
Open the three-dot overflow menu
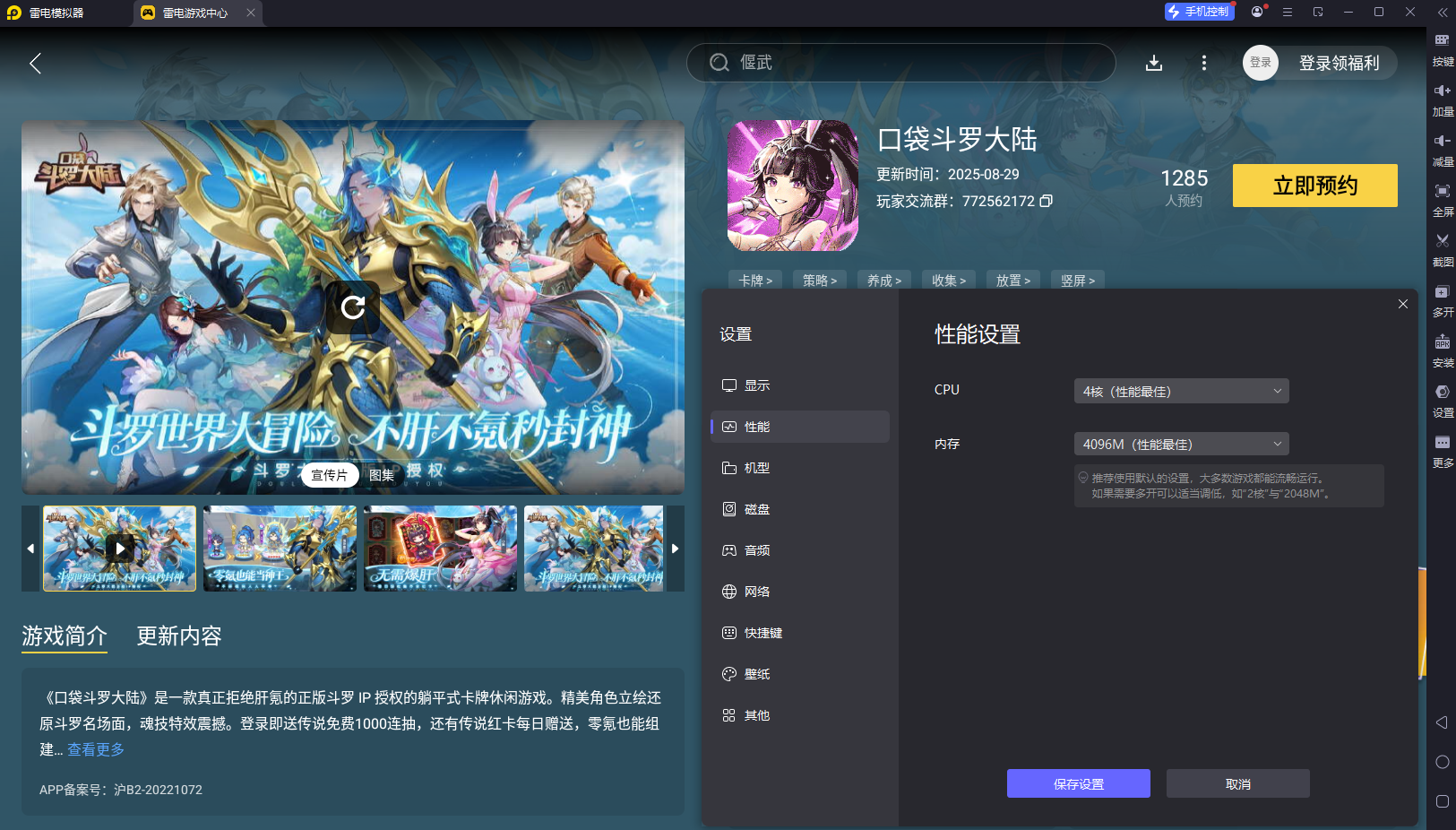pos(1203,63)
